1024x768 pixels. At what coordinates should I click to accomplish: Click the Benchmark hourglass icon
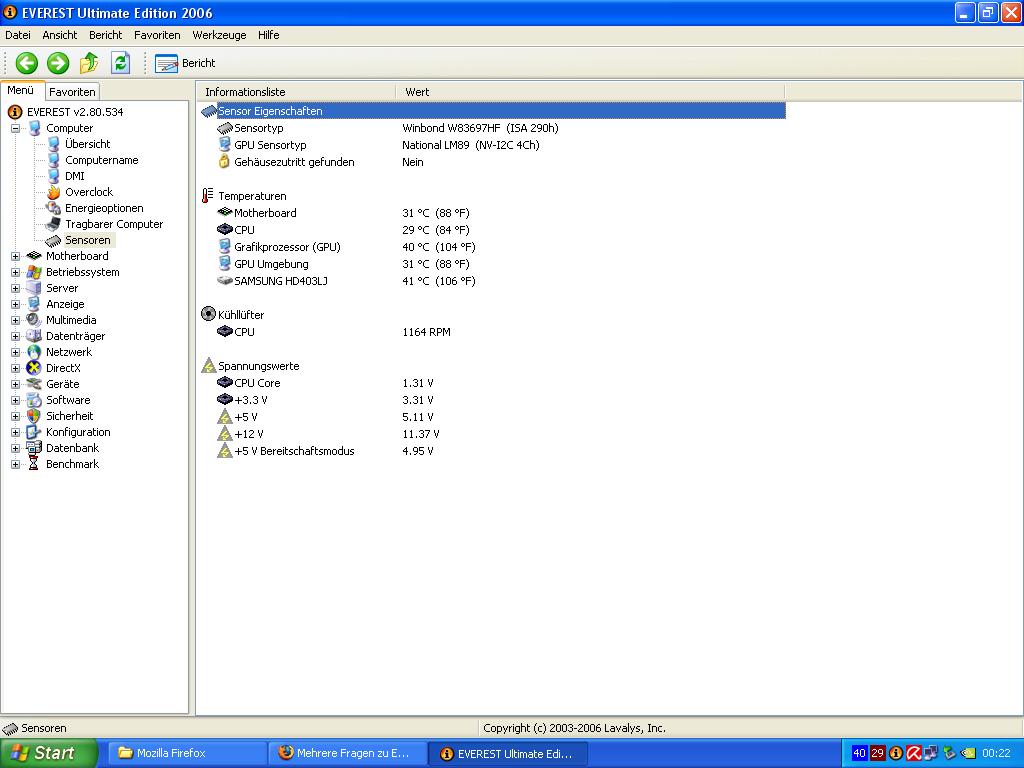click(x=34, y=464)
